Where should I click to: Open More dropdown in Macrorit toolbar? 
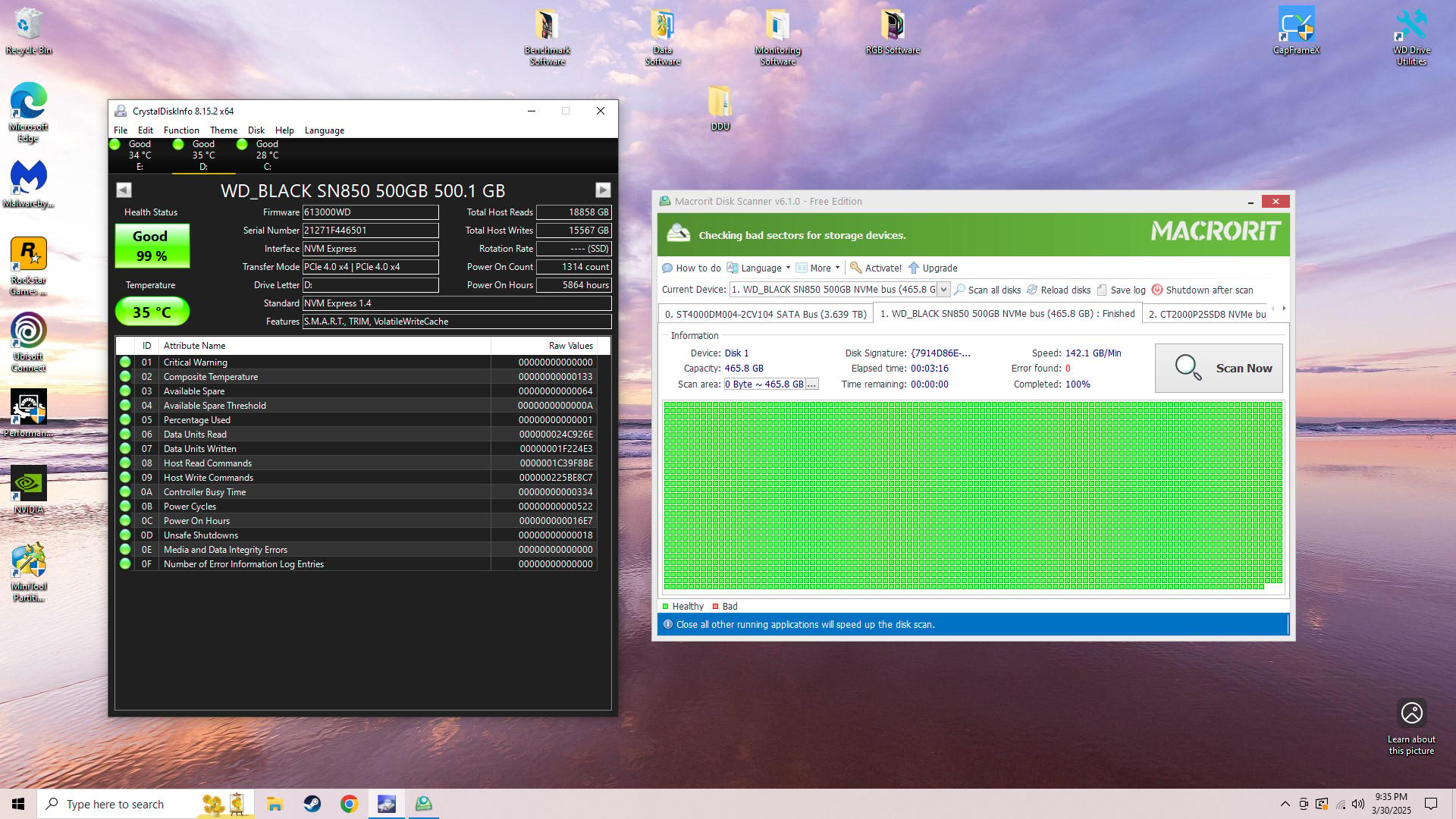click(x=818, y=268)
